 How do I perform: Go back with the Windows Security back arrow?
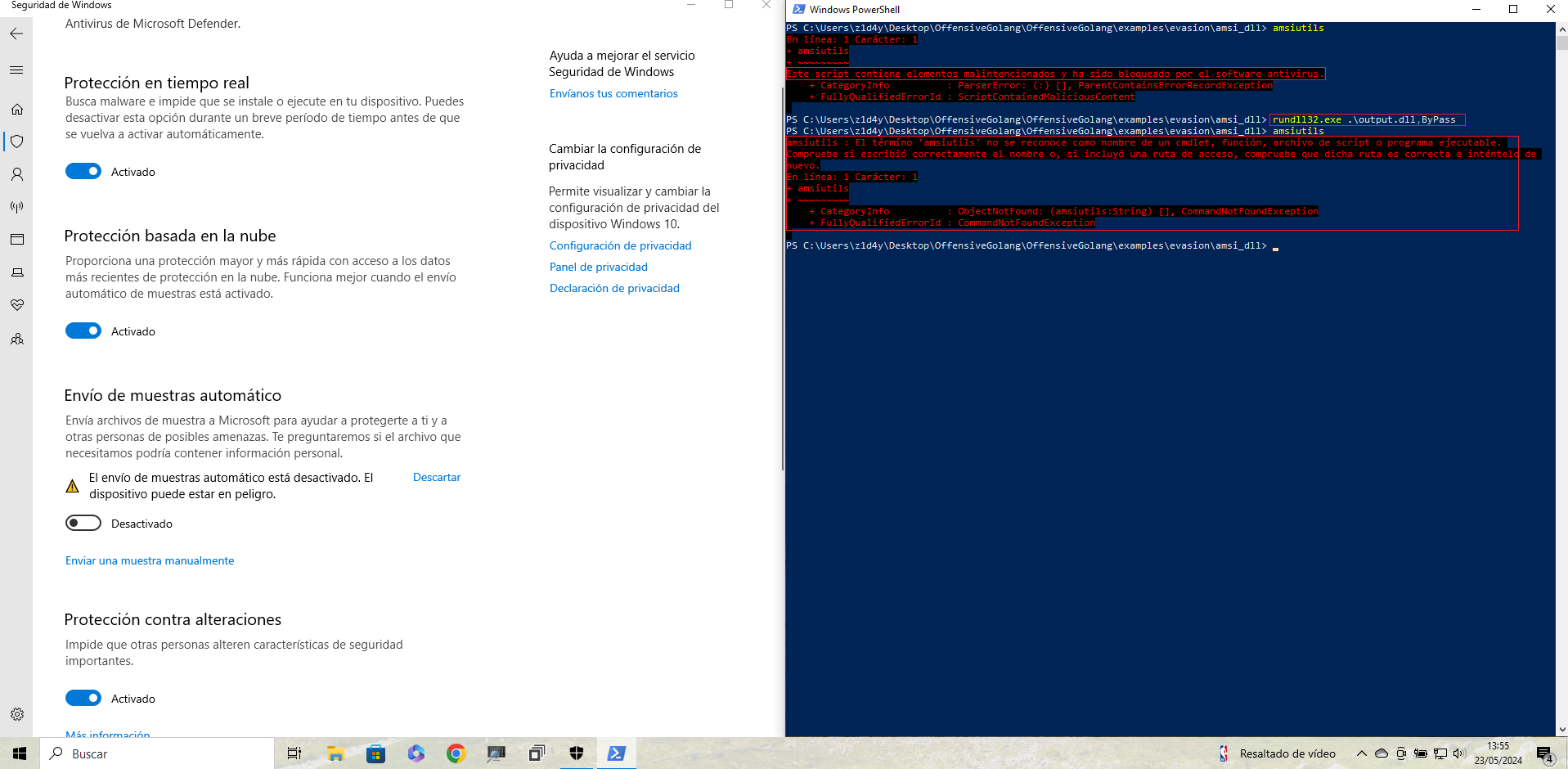[x=16, y=34]
